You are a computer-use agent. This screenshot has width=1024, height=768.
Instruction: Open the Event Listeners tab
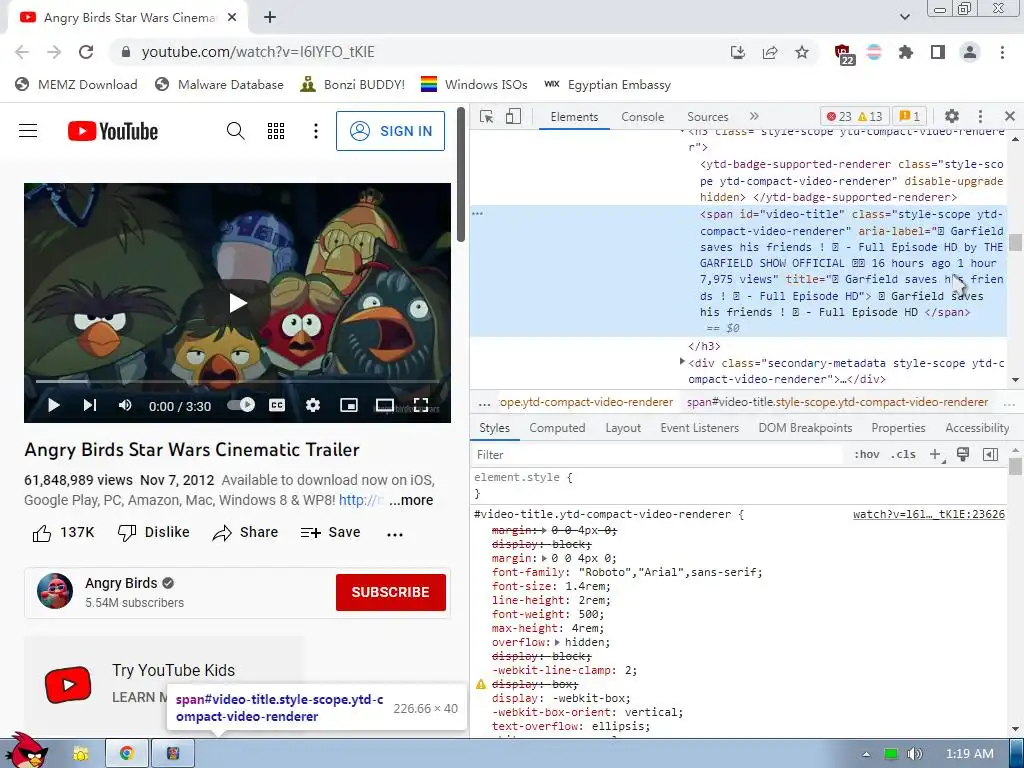(699, 428)
